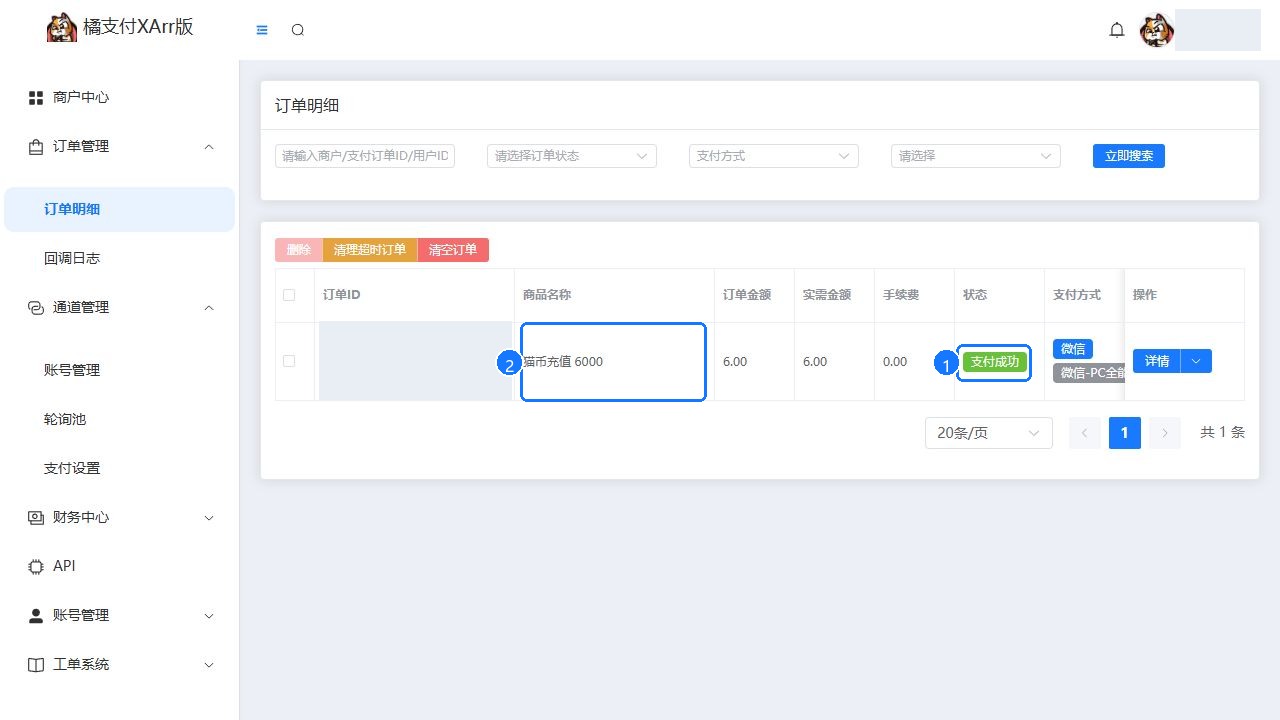Go to page 1 in pagination
Screen dimensions: 1280x720
[x=1125, y=432]
